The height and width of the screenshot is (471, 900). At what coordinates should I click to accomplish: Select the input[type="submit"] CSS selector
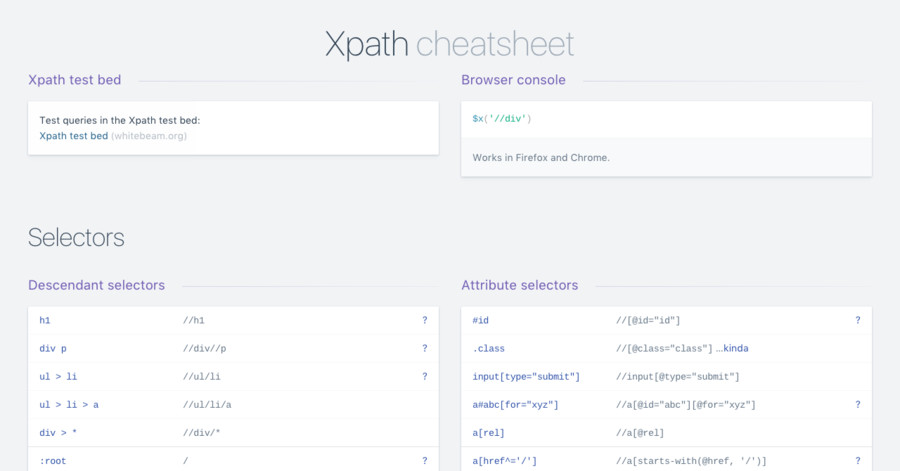point(526,377)
